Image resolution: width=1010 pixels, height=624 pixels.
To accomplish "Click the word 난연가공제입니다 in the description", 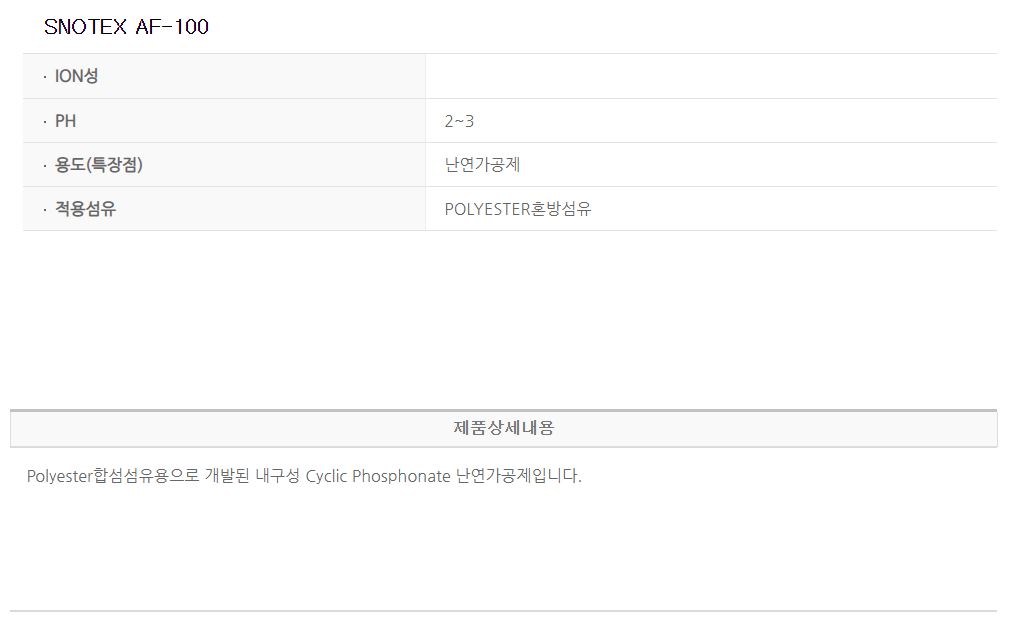I will [x=518, y=476].
